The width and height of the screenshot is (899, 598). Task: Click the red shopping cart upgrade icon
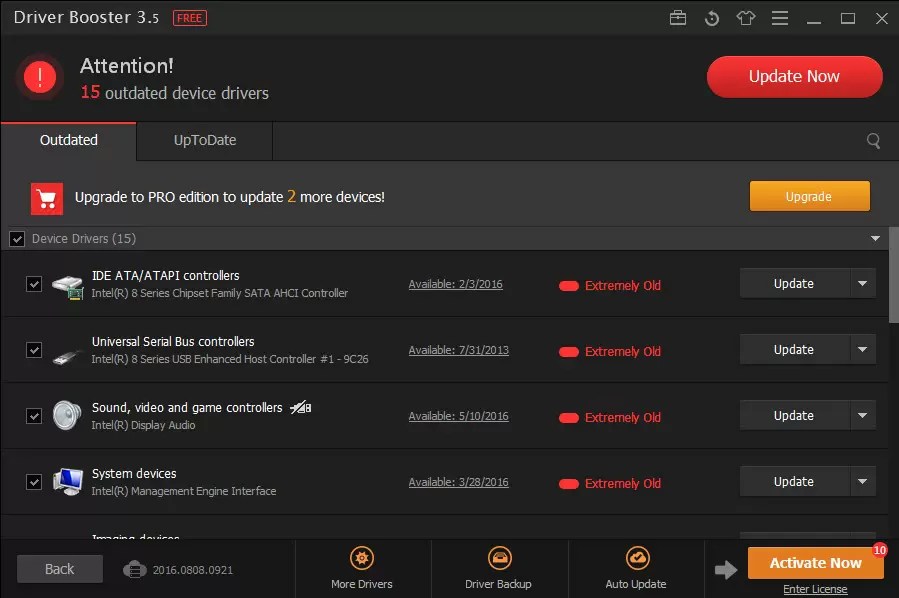coord(46,197)
